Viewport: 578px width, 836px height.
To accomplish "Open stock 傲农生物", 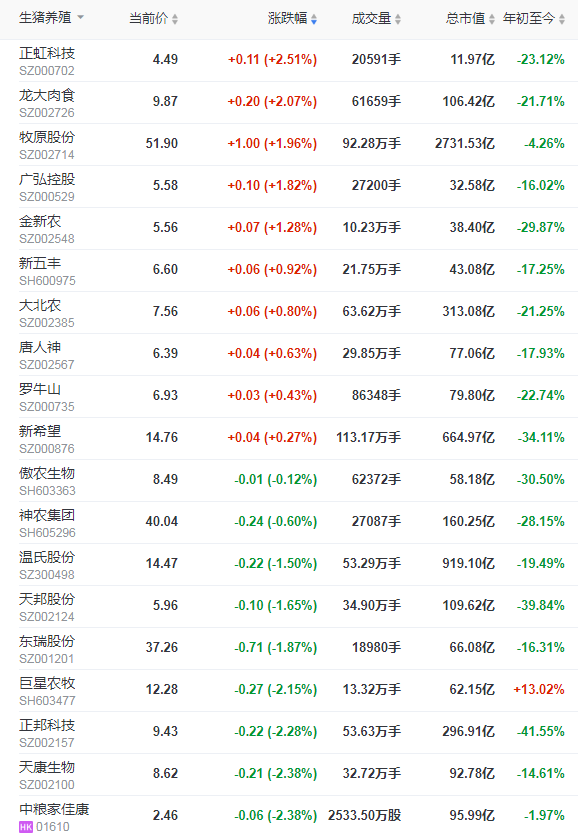I will (x=47, y=473).
